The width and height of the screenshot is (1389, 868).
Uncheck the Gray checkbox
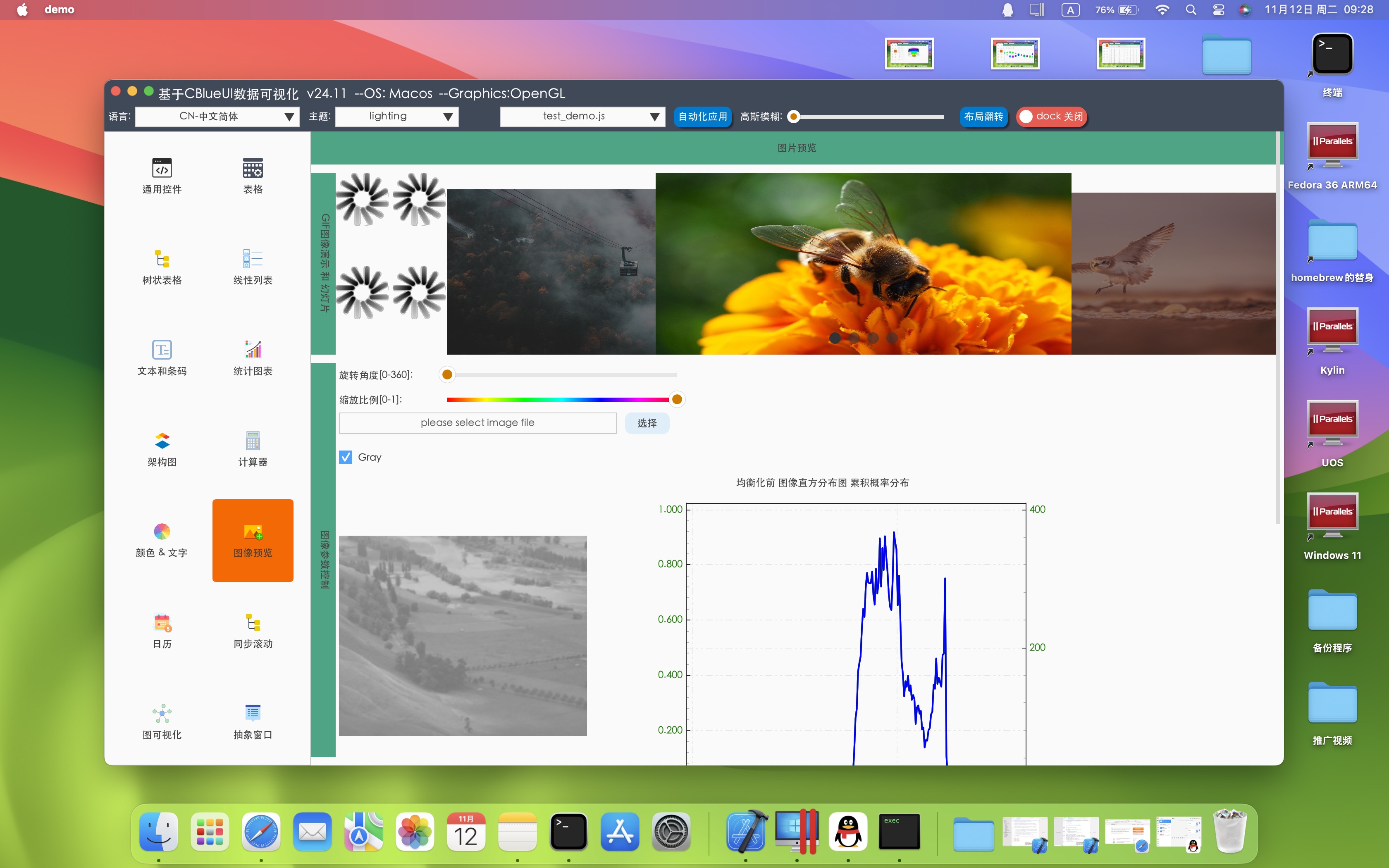(346, 457)
